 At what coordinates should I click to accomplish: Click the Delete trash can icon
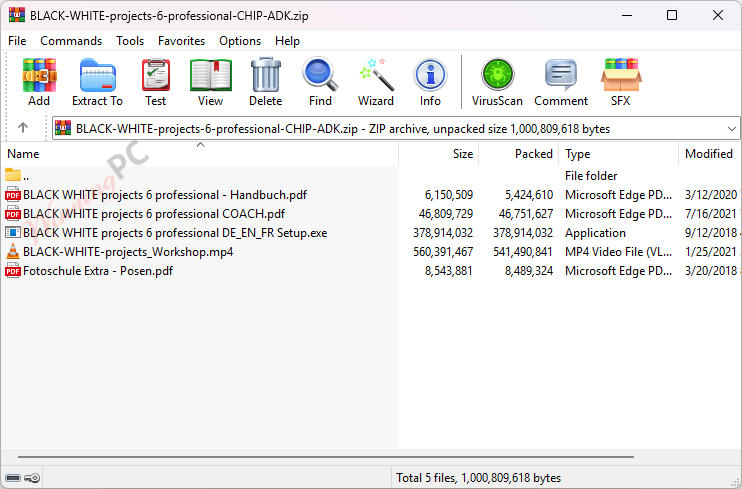265,75
